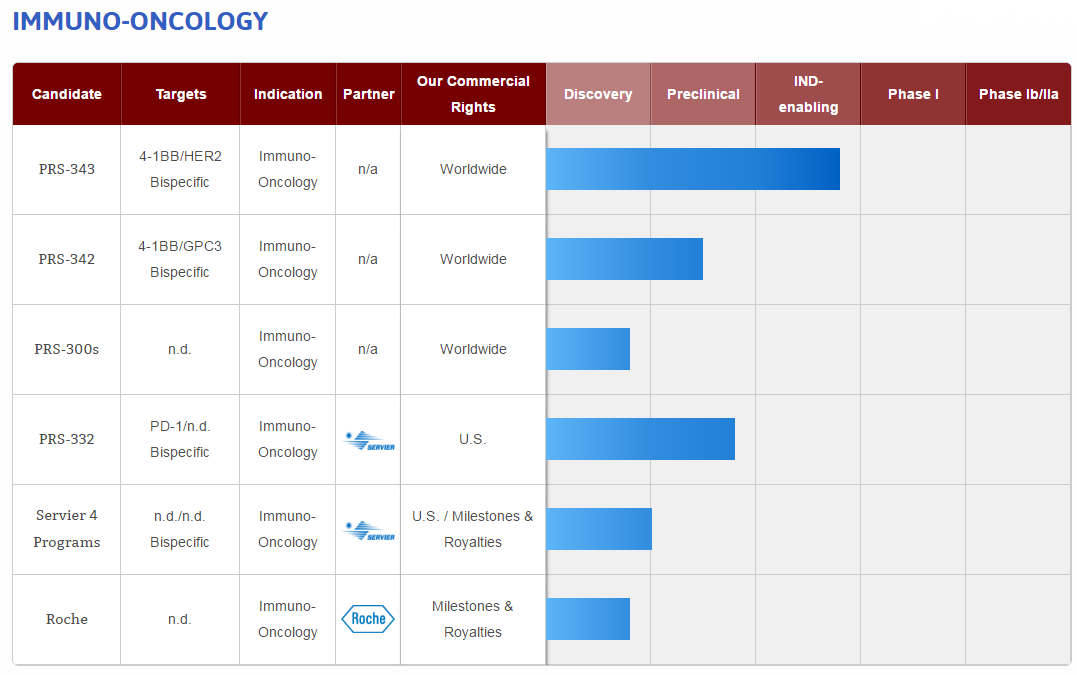
Task: Click the Discovery column header
Action: coord(598,94)
